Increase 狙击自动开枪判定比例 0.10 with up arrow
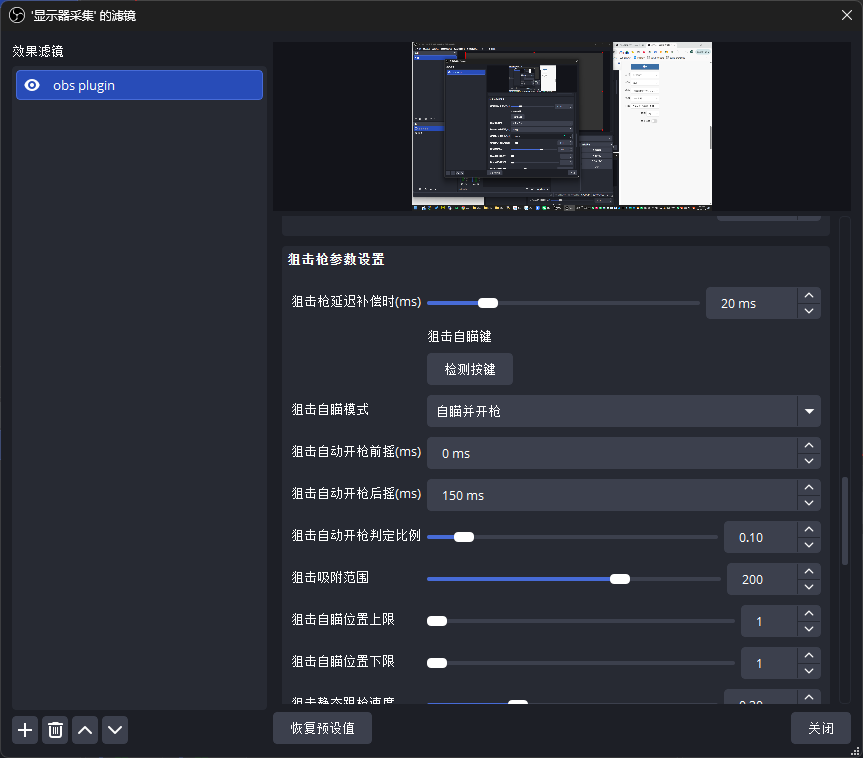 point(809,529)
